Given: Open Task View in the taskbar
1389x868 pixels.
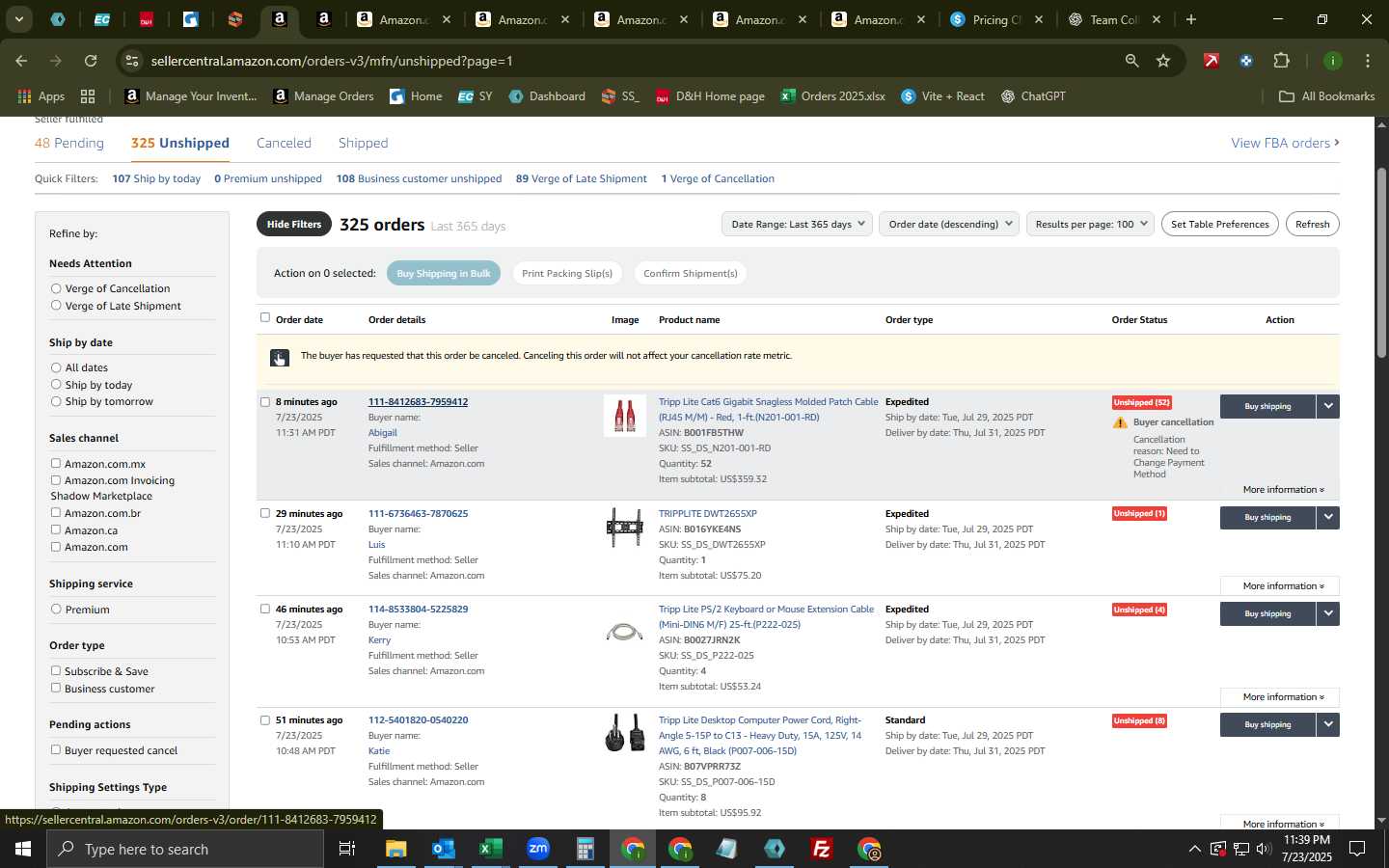Looking at the screenshot, I should pos(347,849).
